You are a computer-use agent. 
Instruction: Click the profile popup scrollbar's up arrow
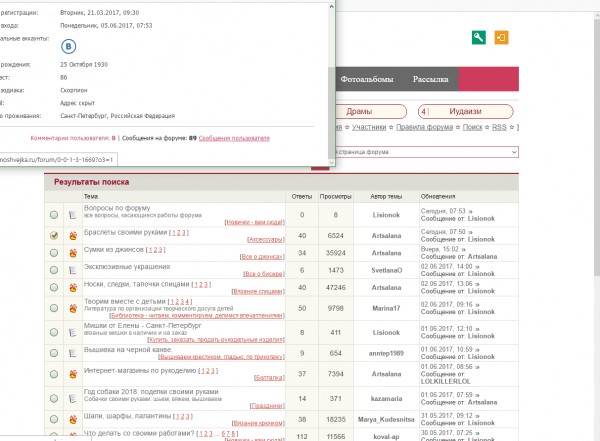coord(331,6)
